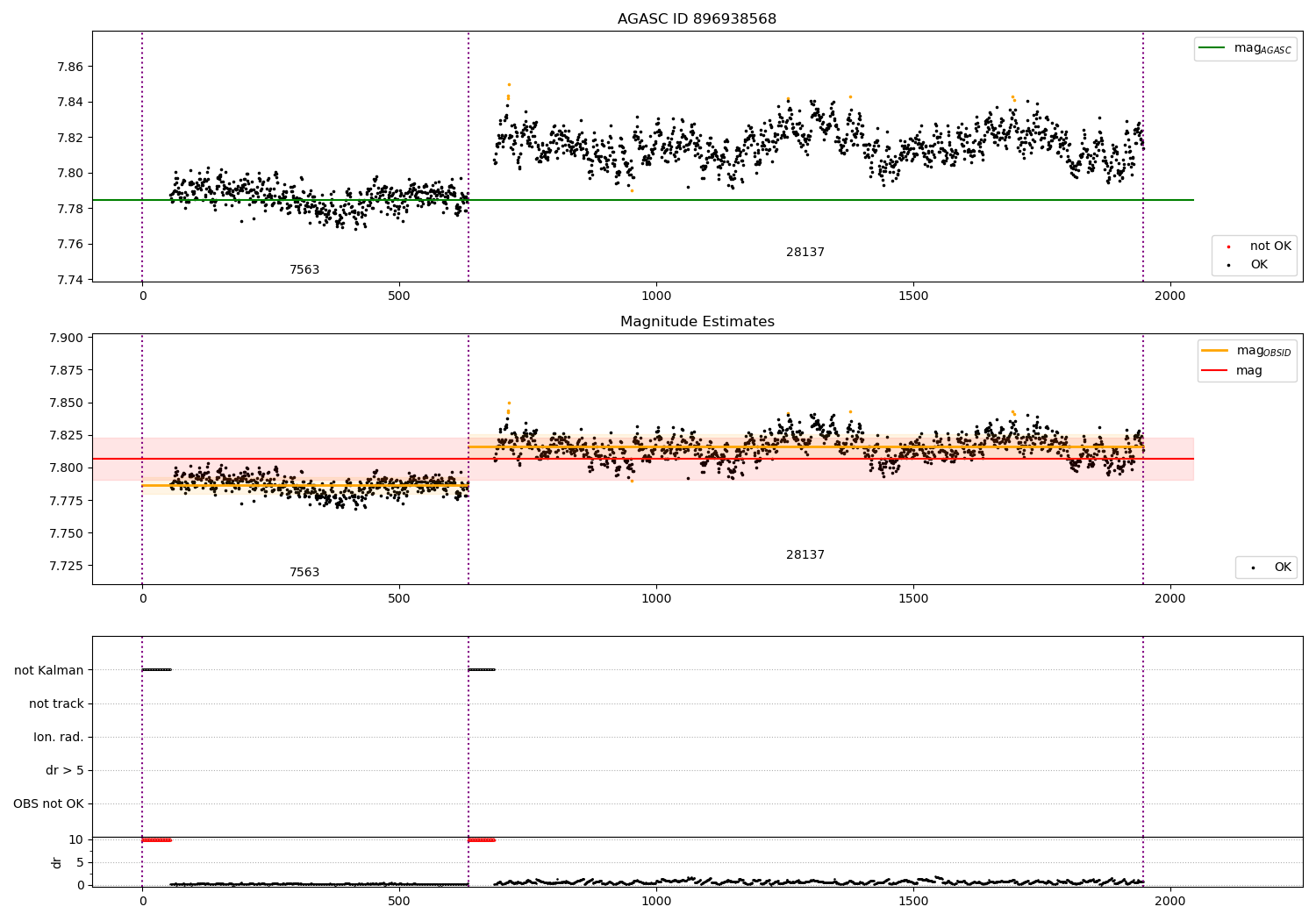Click the 'dr > 5' y-axis label
The height and width of the screenshot is (921, 1316).
[x=65, y=770]
